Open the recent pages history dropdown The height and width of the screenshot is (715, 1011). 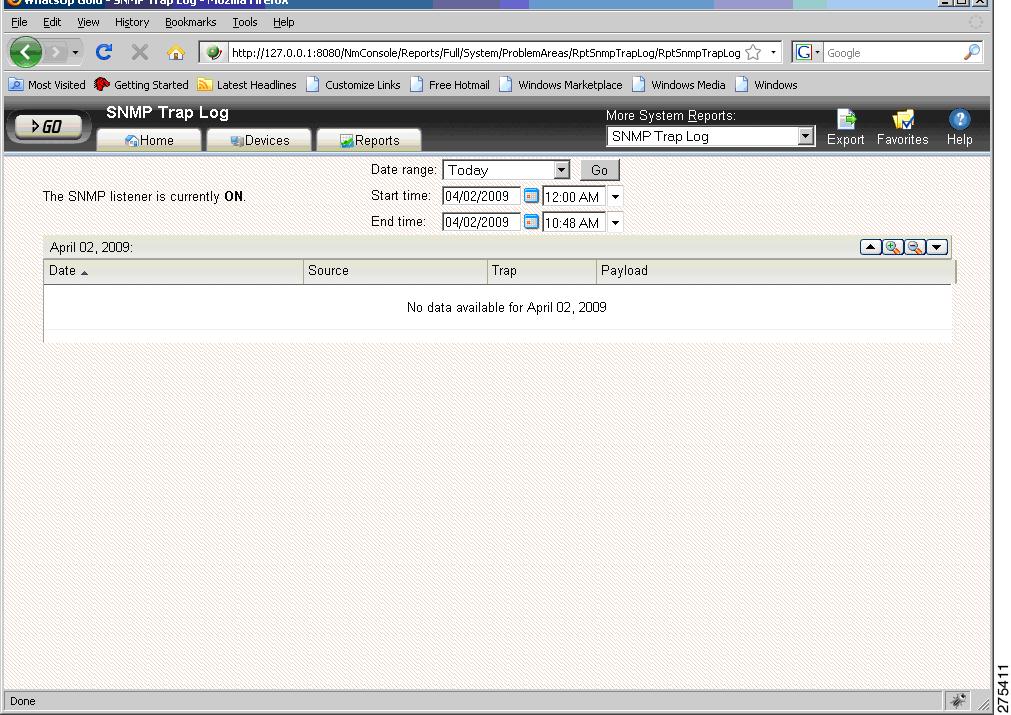point(75,52)
